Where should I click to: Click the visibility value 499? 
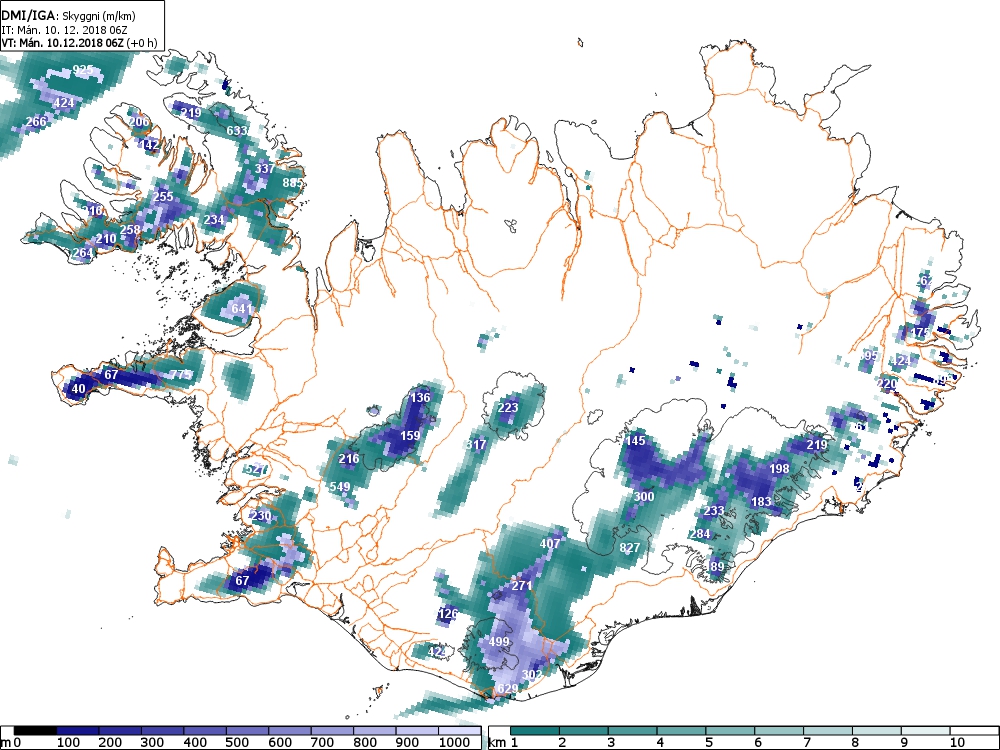pyautogui.click(x=499, y=642)
